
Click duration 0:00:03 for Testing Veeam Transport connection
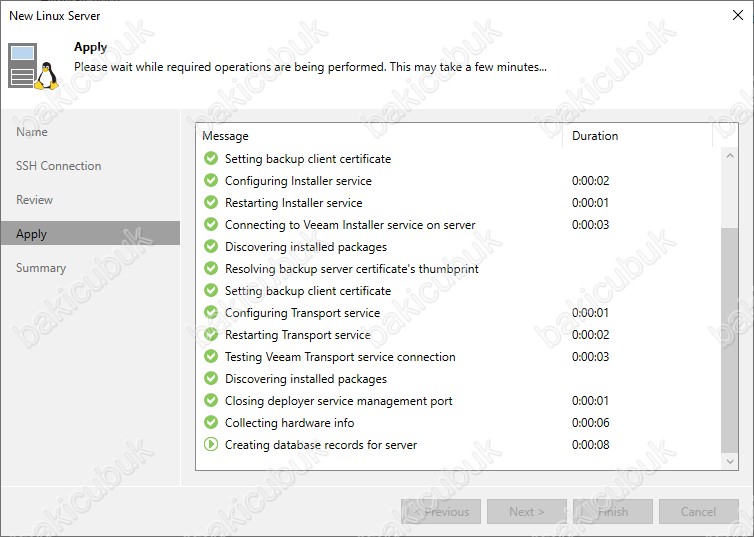pos(591,357)
